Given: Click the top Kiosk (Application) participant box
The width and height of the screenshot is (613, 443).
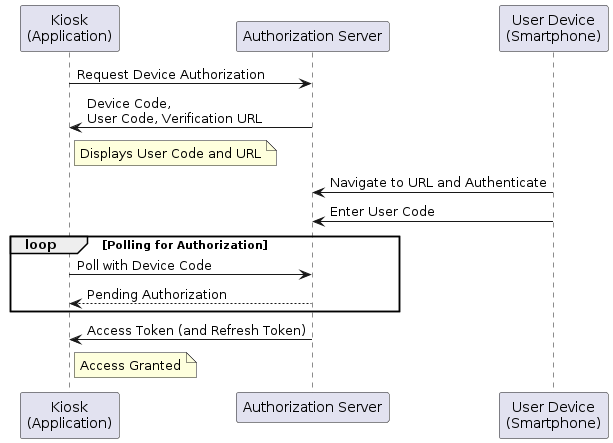Looking at the screenshot, I should click(70, 28).
